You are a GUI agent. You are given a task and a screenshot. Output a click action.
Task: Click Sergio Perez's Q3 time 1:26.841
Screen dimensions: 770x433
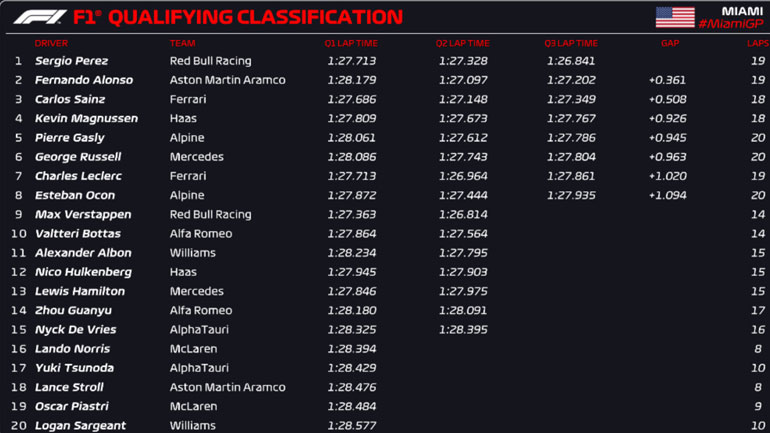pos(570,61)
